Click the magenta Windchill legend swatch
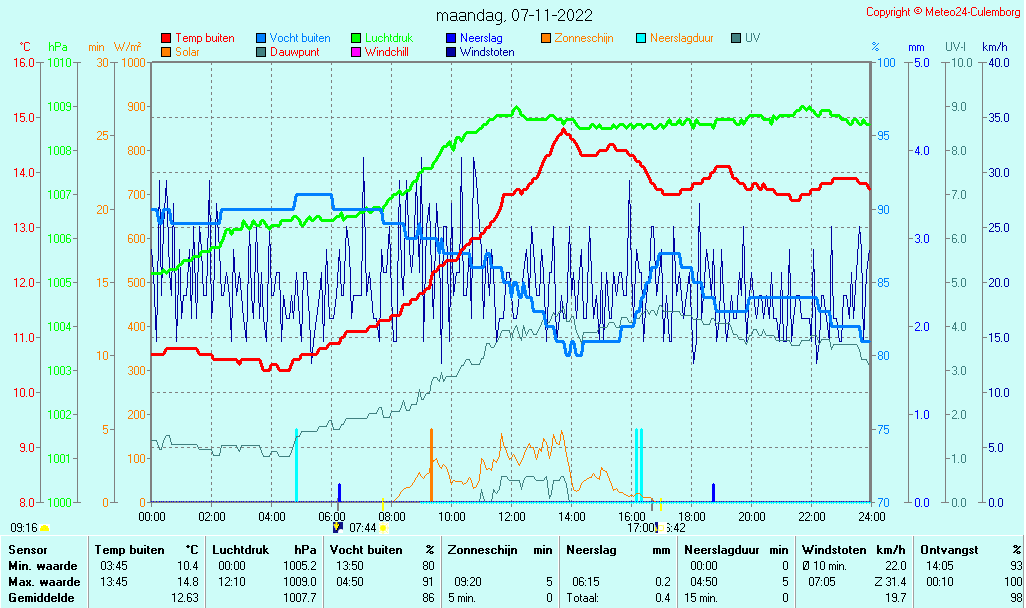The width and height of the screenshot is (1026, 608). point(356,52)
